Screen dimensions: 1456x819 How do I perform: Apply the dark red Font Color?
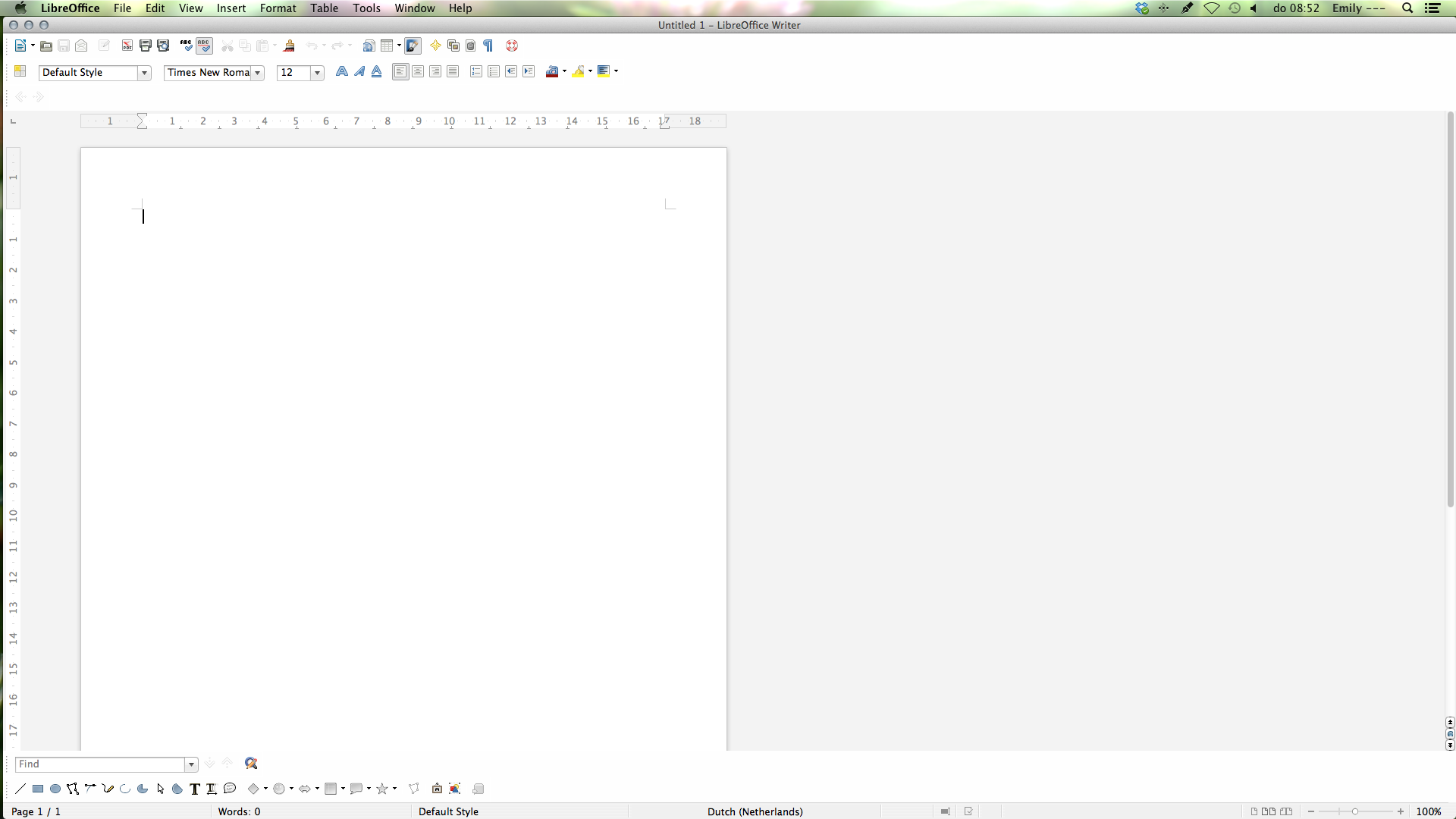[x=553, y=71]
